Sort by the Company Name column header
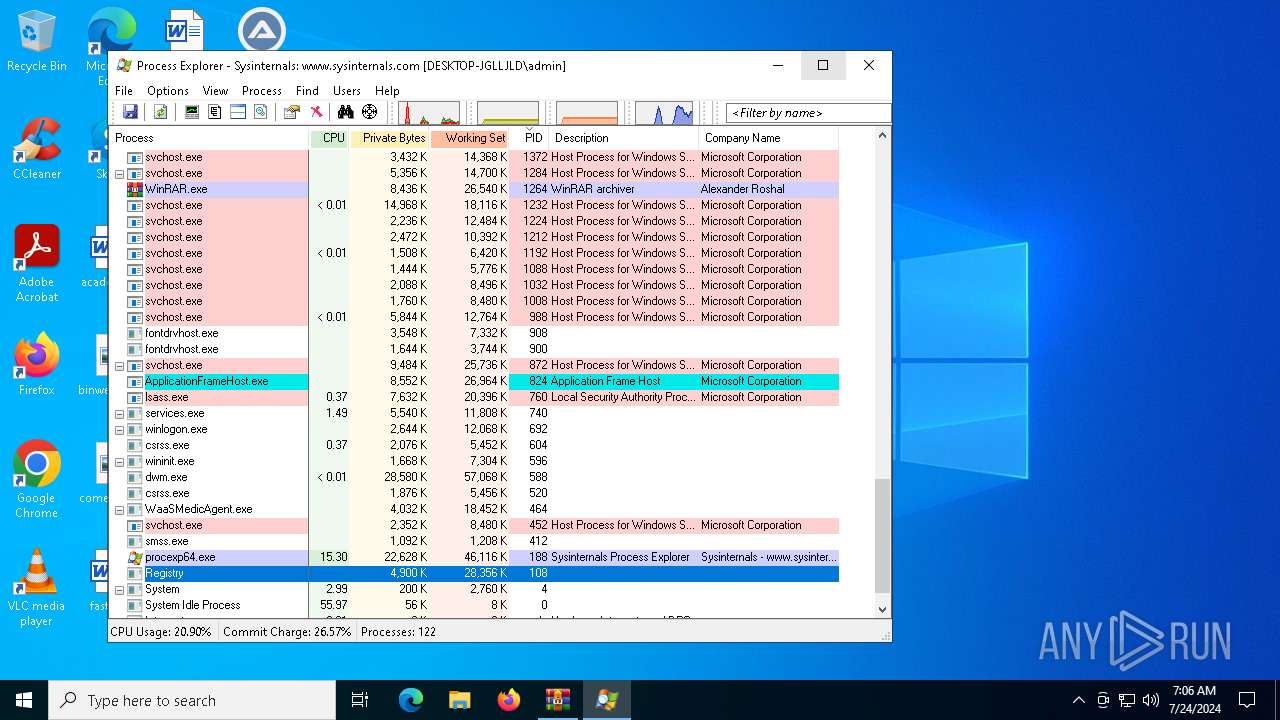 click(768, 138)
